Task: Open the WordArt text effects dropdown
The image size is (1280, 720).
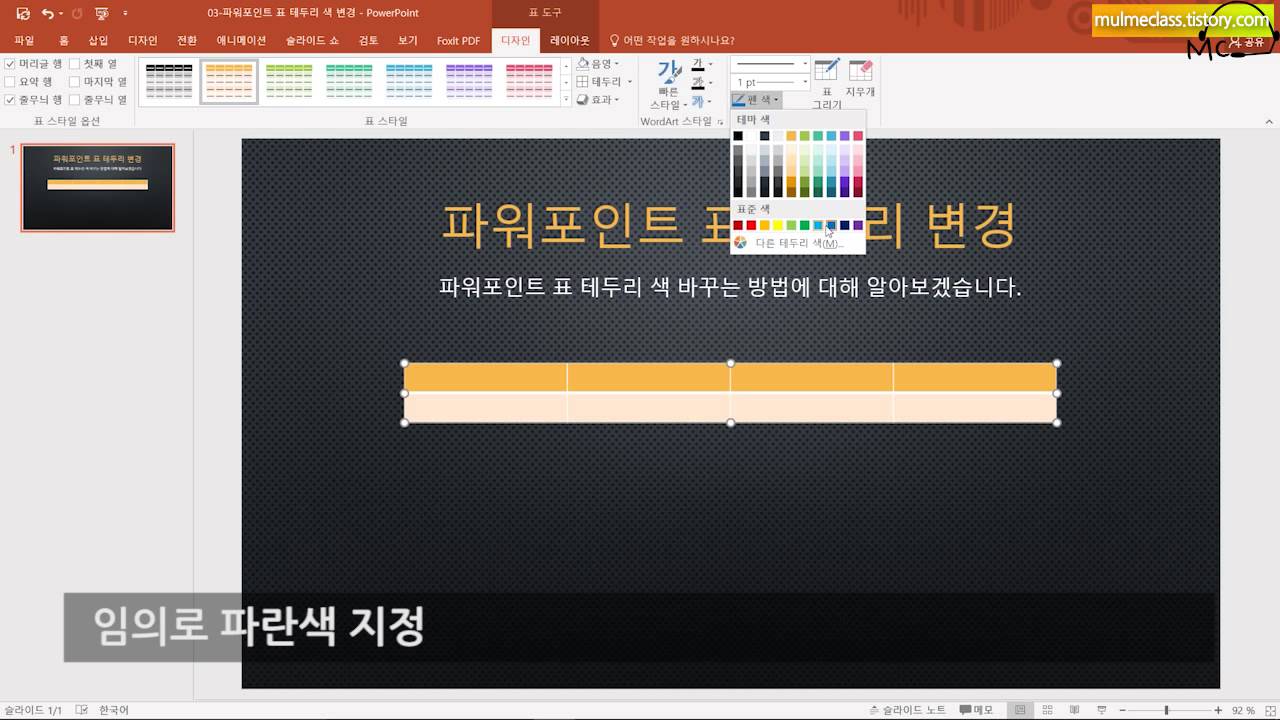Action: (703, 100)
